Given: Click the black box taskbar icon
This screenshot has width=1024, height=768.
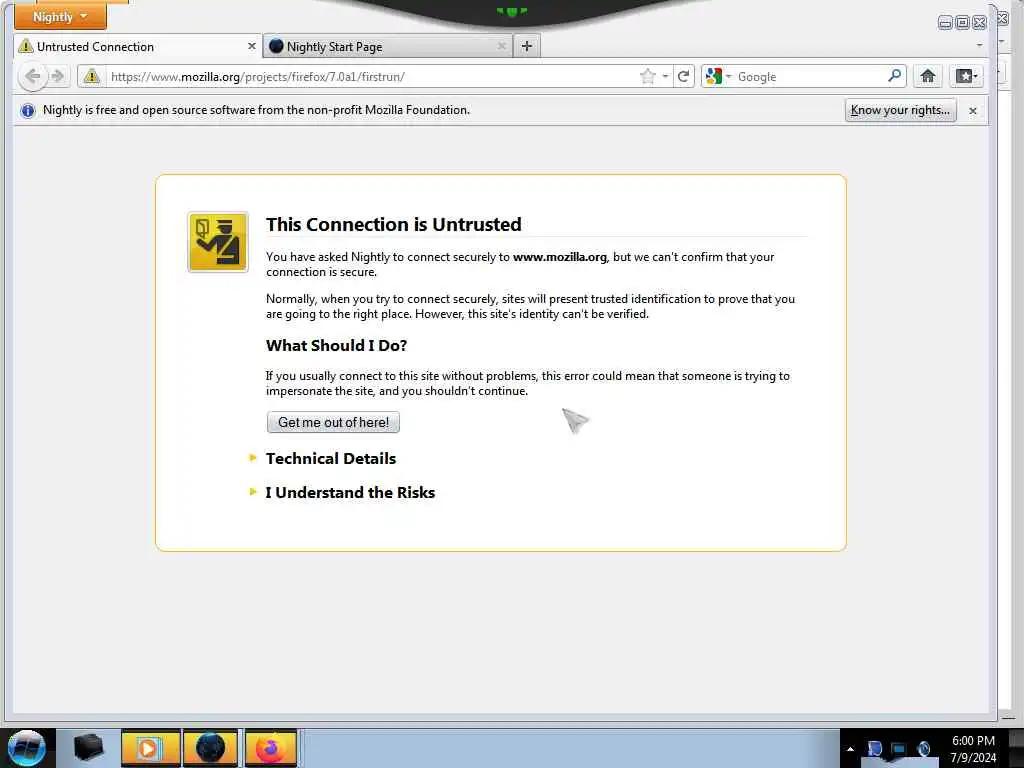Looking at the screenshot, I should [x=88, y=748].
